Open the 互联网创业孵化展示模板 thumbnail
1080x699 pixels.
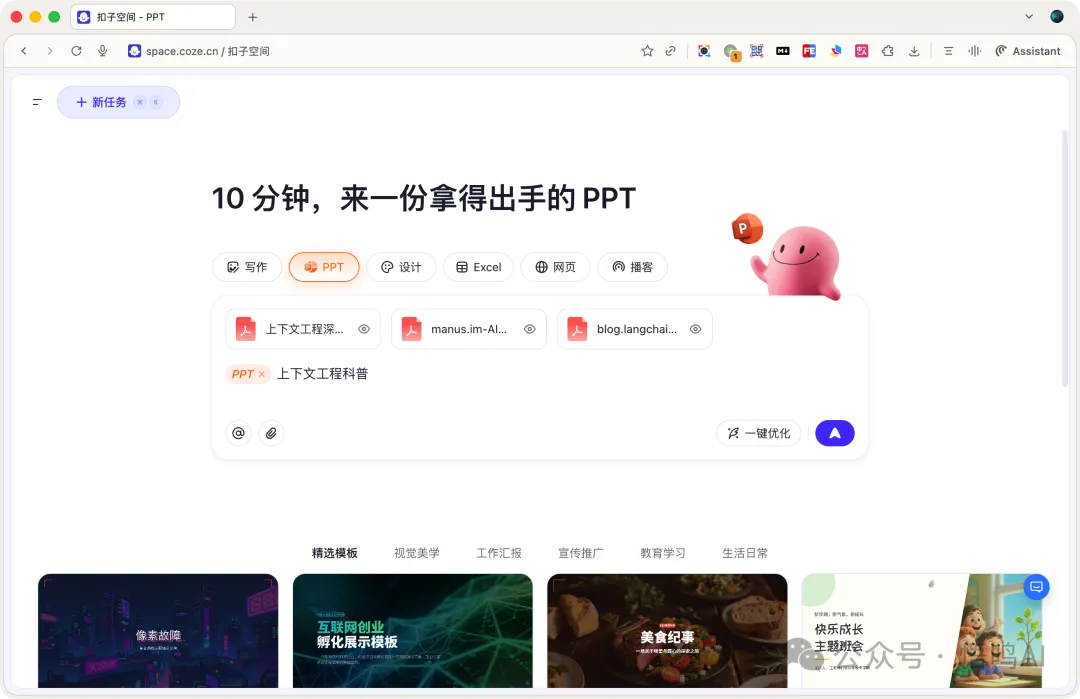pyautogui.click(x=412, y=630)
